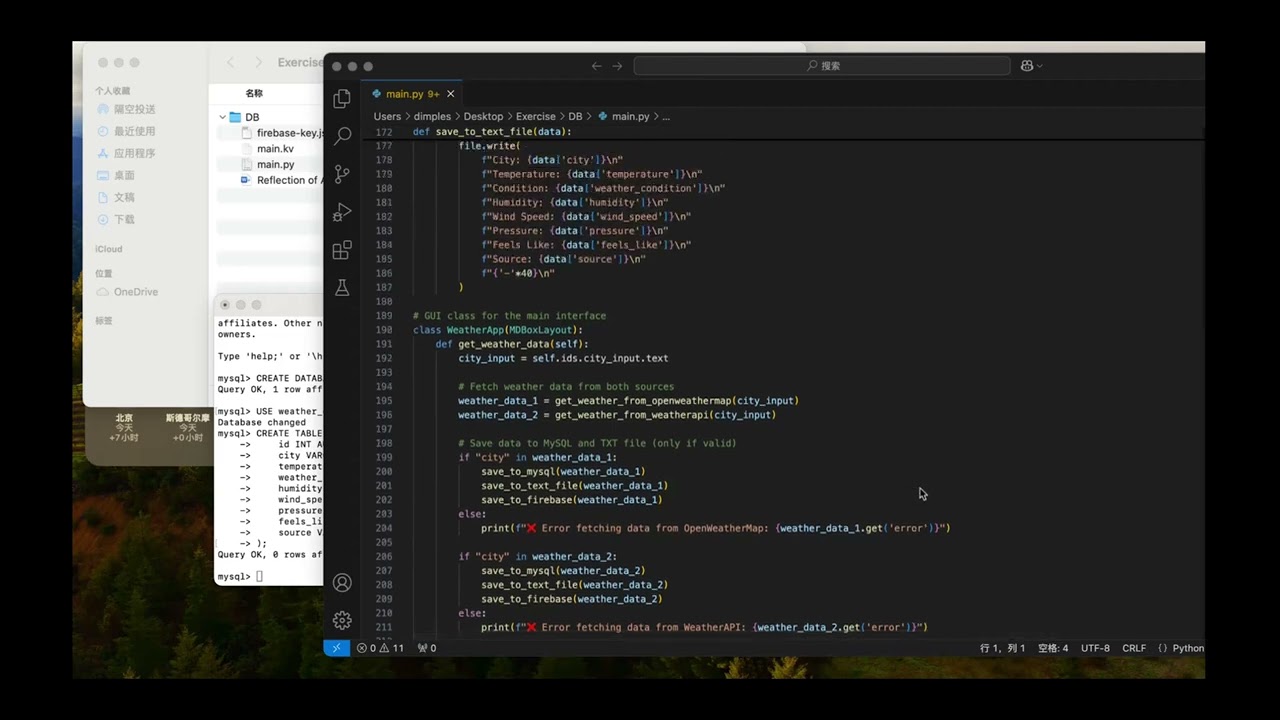Change file encoding UTF-8
Image resolution: width=1280 pixels, height=720 pixels.
[1095, 648]
